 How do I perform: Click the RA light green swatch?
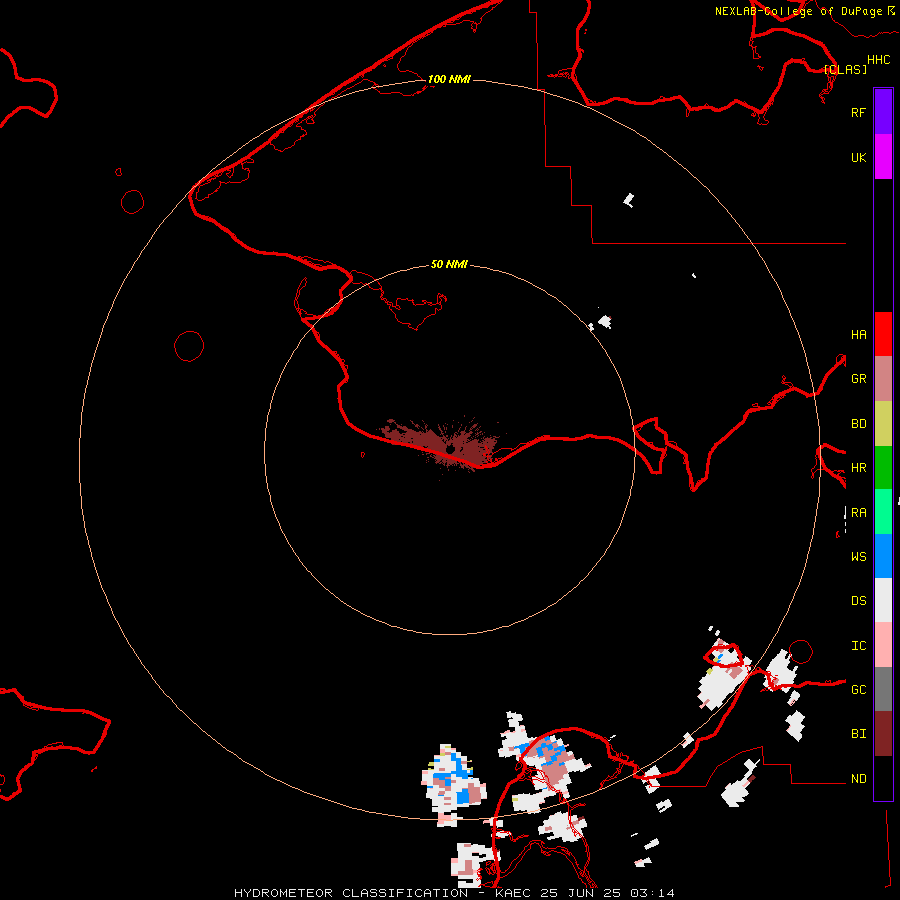(x=883, y=512)
